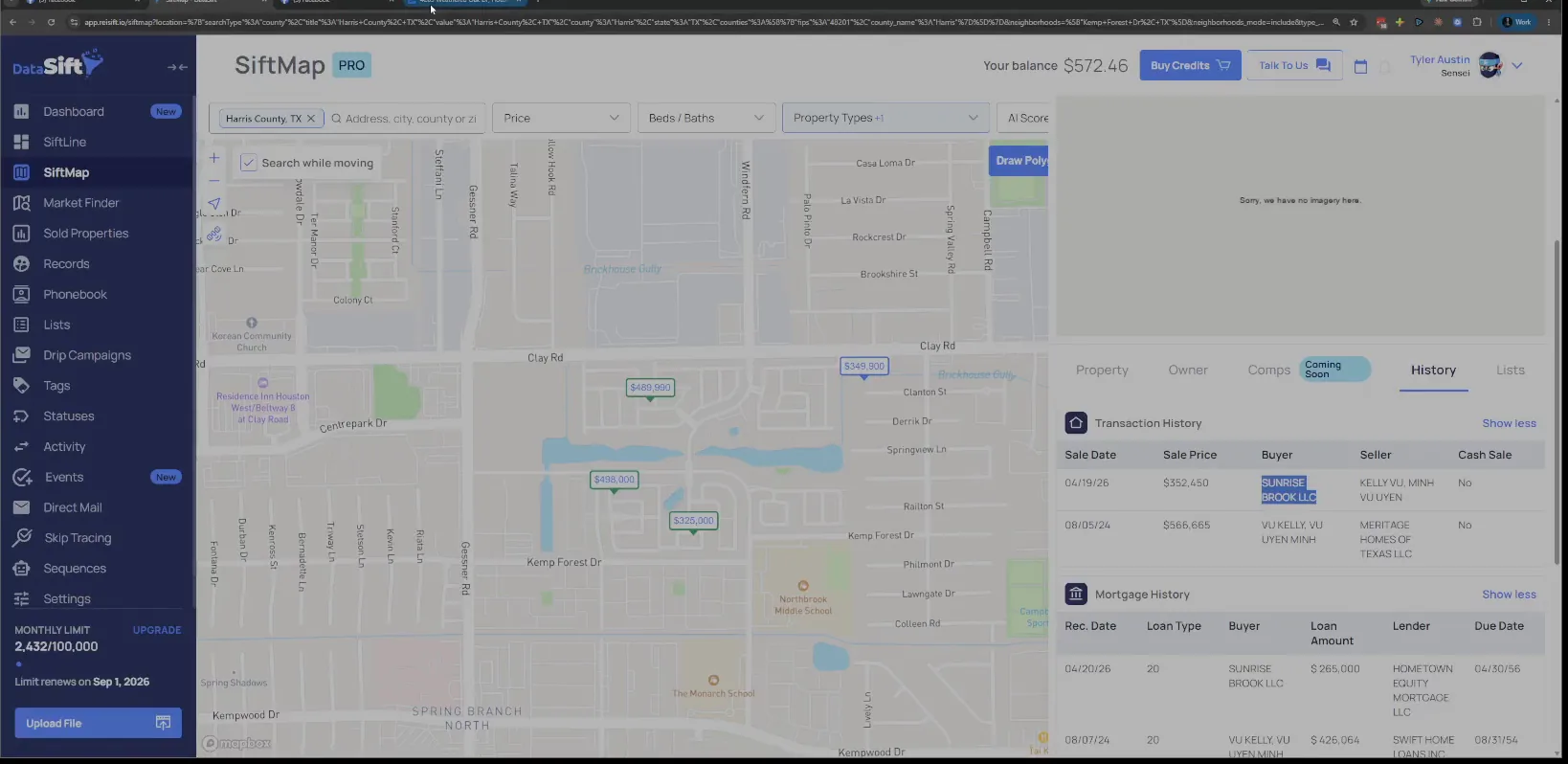Open SiftLine in the sidebar

click(x=64, y=142)
